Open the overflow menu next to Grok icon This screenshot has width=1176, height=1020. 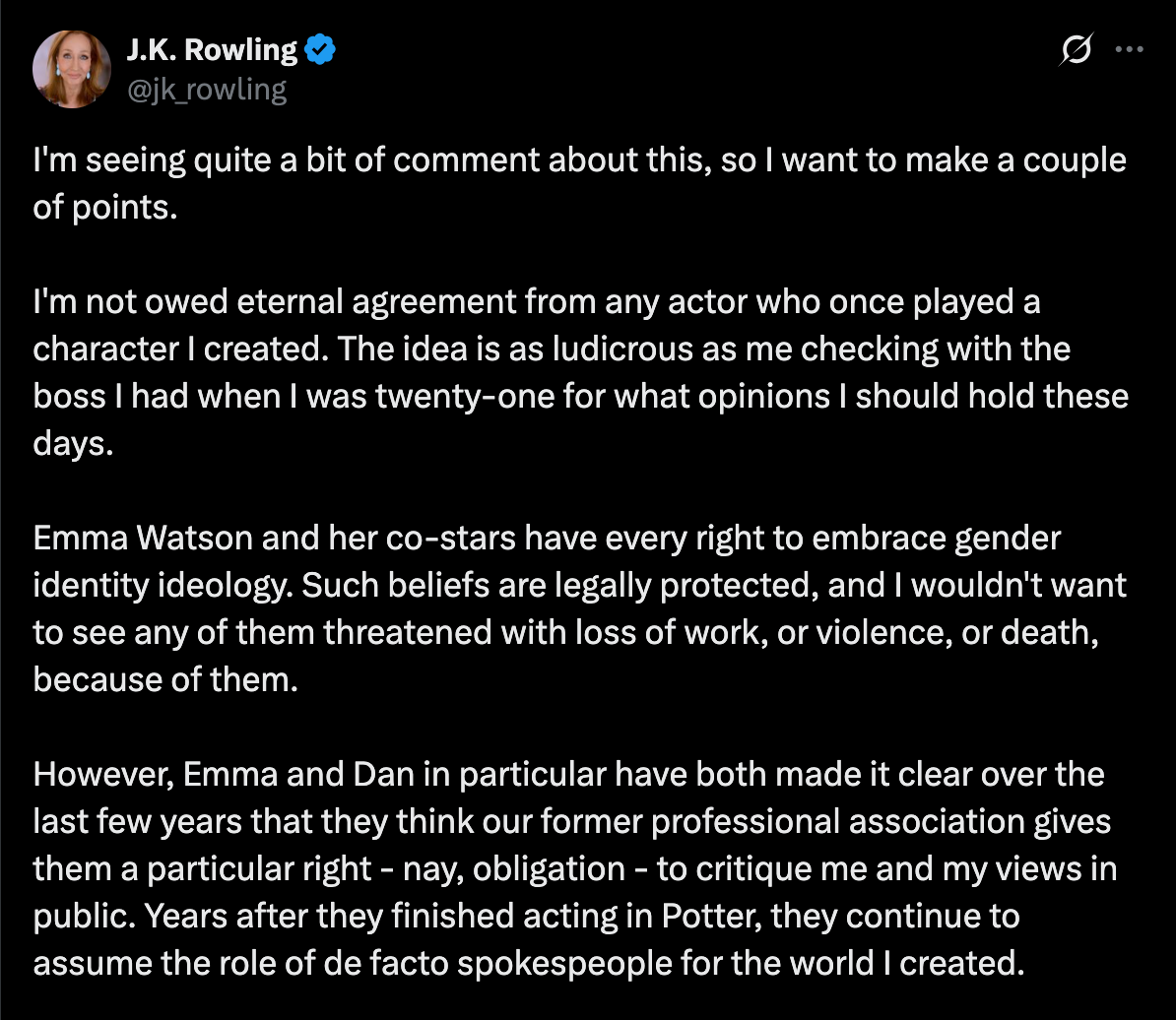[x=1129, y=48]
